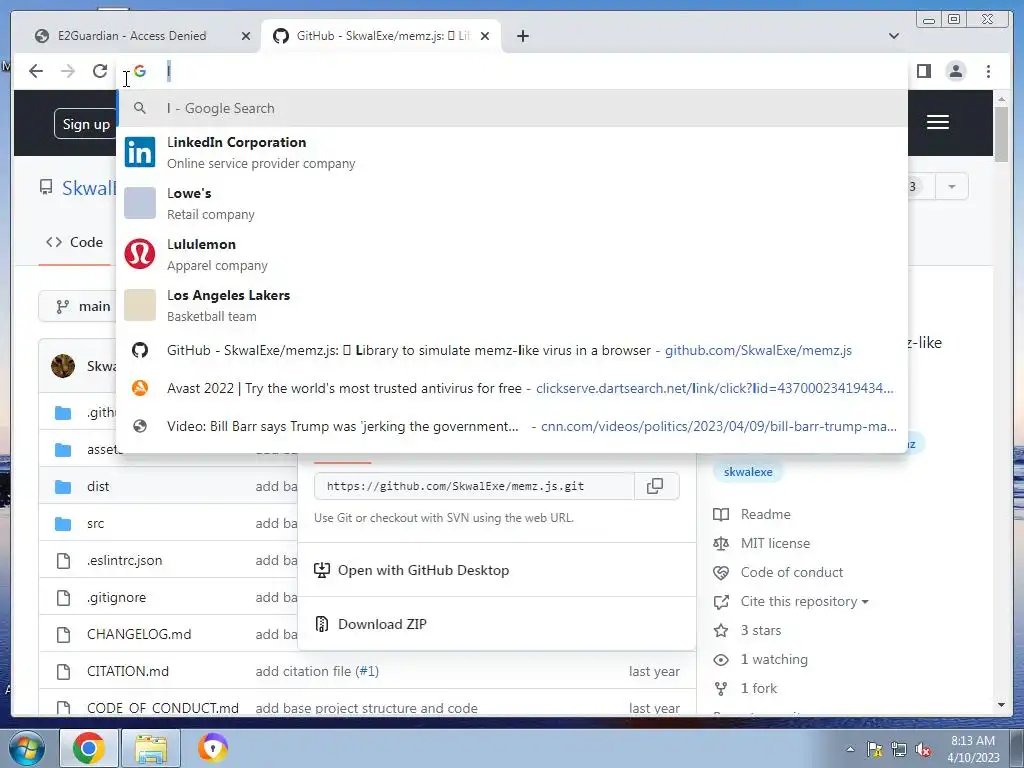Expand the dropdown arrow beside the star count
This screenshot has height=768, width=1024.
click(x=952, y=187)
